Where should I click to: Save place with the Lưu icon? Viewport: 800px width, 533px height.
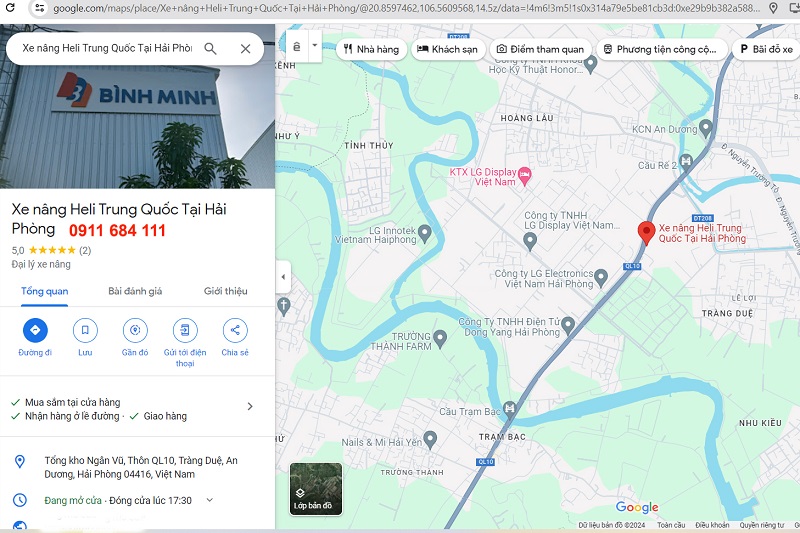coord(85,330)
